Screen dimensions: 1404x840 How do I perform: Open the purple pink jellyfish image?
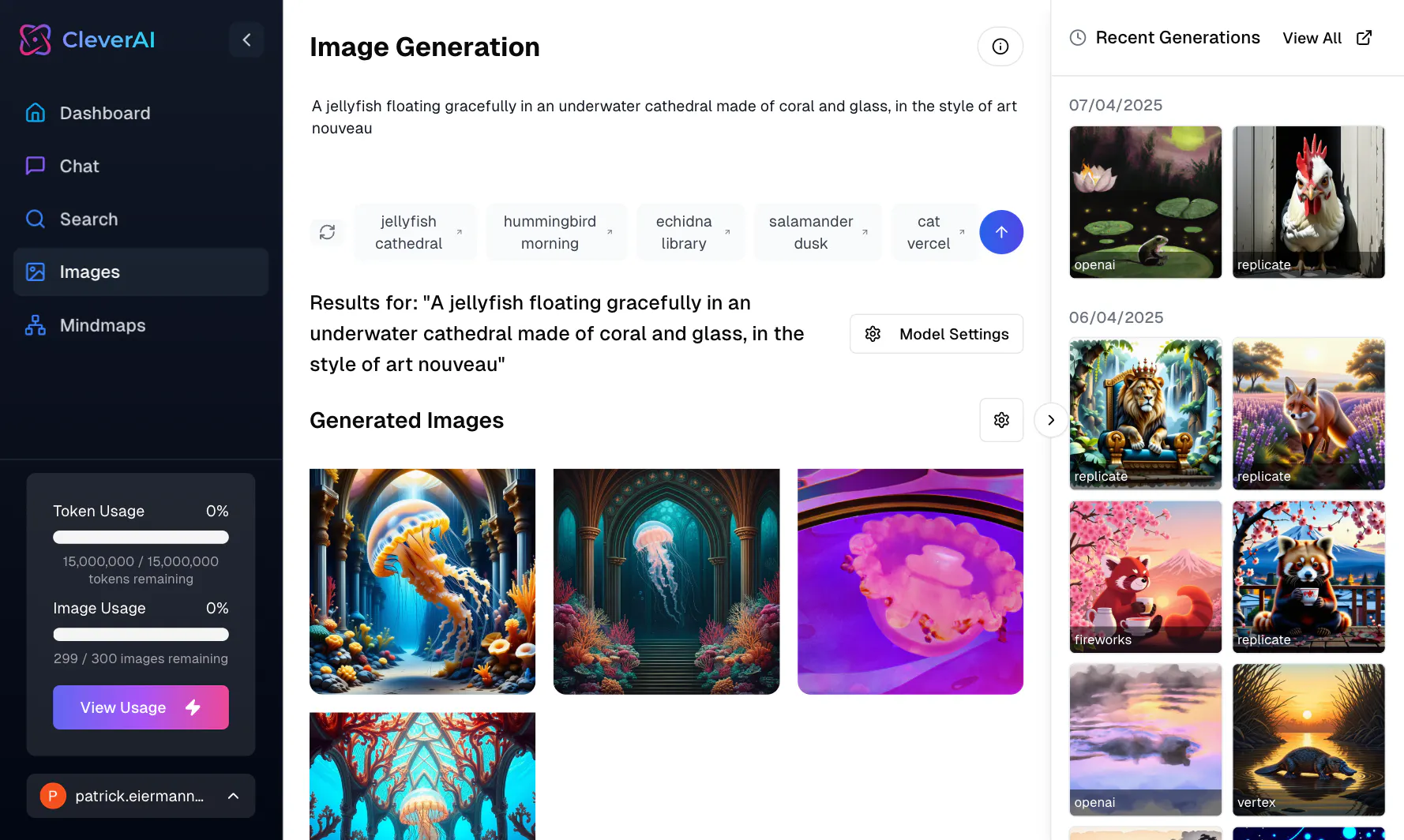point(910,582)
